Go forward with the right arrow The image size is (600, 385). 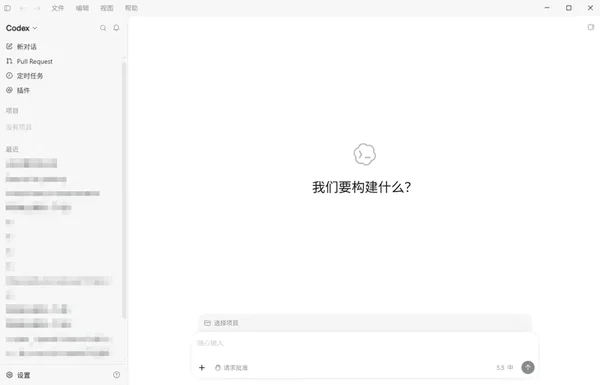[37, 8]
